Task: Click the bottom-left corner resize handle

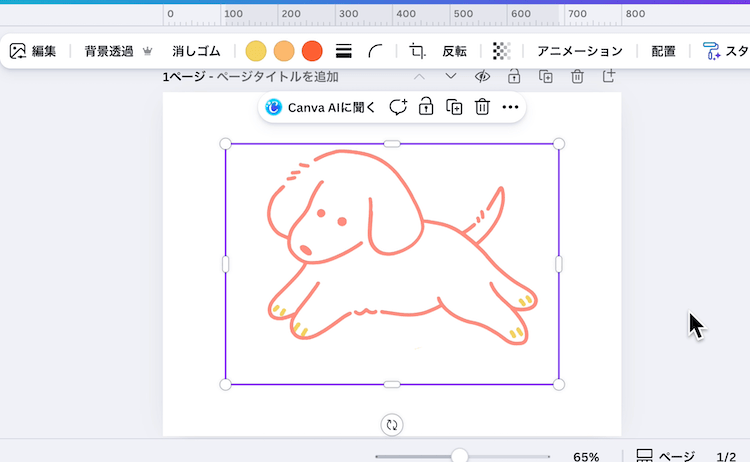Action: tap(225, 385)
